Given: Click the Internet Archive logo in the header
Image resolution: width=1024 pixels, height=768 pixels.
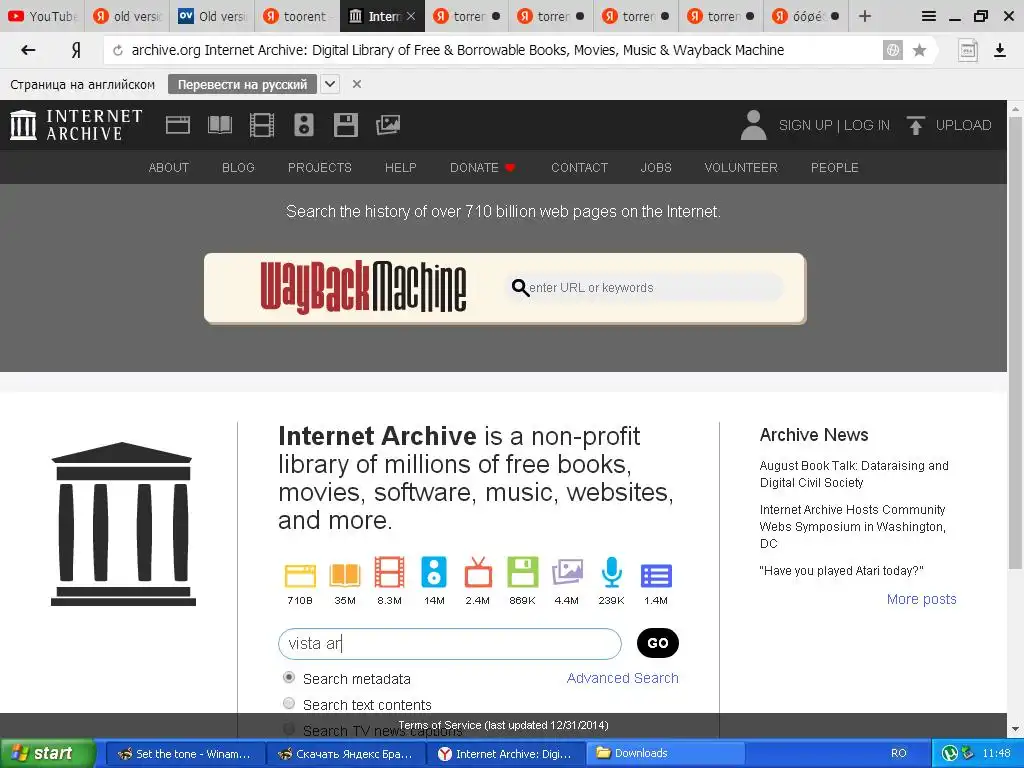Looking at the screenshot, I should (x=76, y=125).
